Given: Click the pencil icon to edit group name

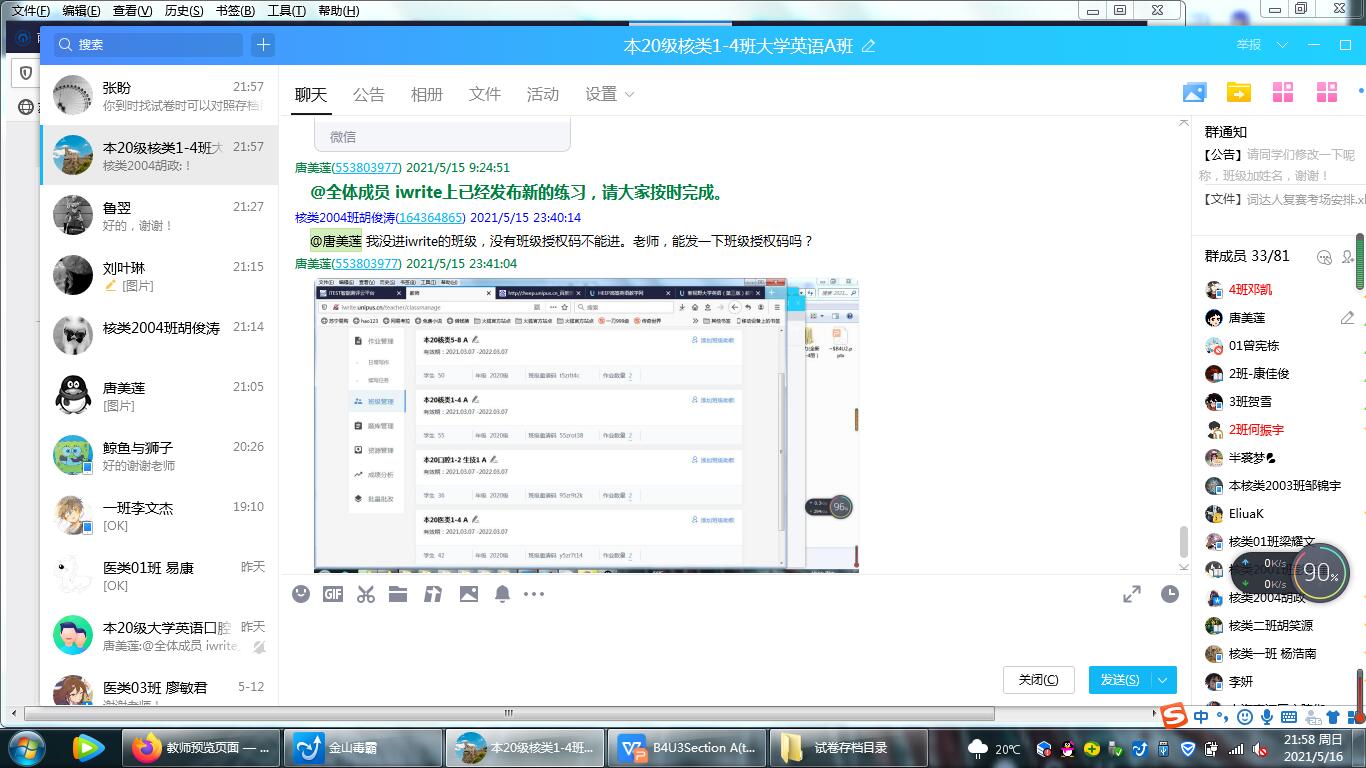Looking at the screenshot, I should (869, 46).
